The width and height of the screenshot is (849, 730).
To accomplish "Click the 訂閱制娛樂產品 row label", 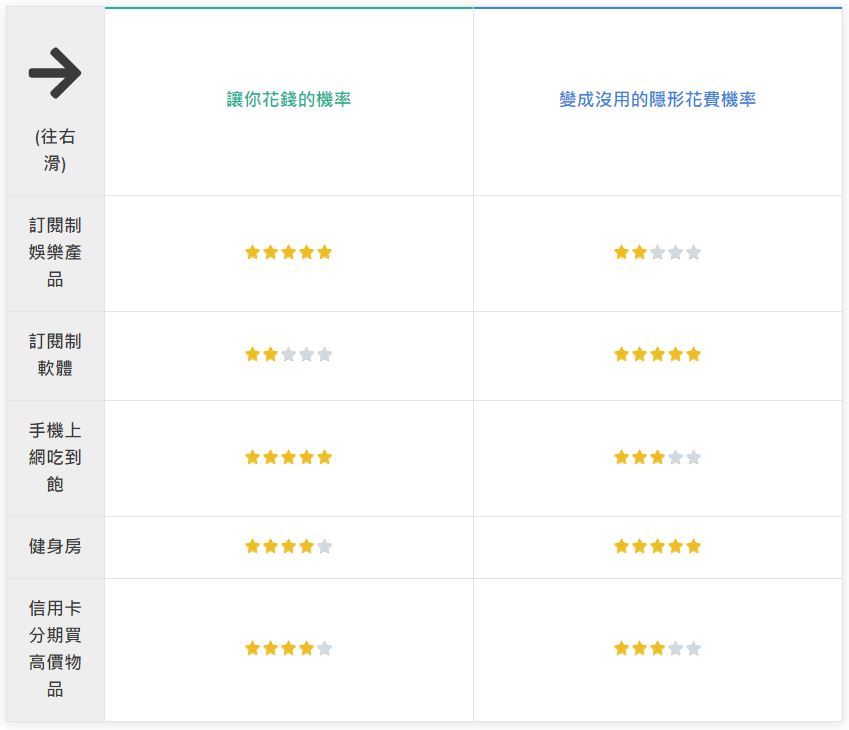I will tap(55, 252).
